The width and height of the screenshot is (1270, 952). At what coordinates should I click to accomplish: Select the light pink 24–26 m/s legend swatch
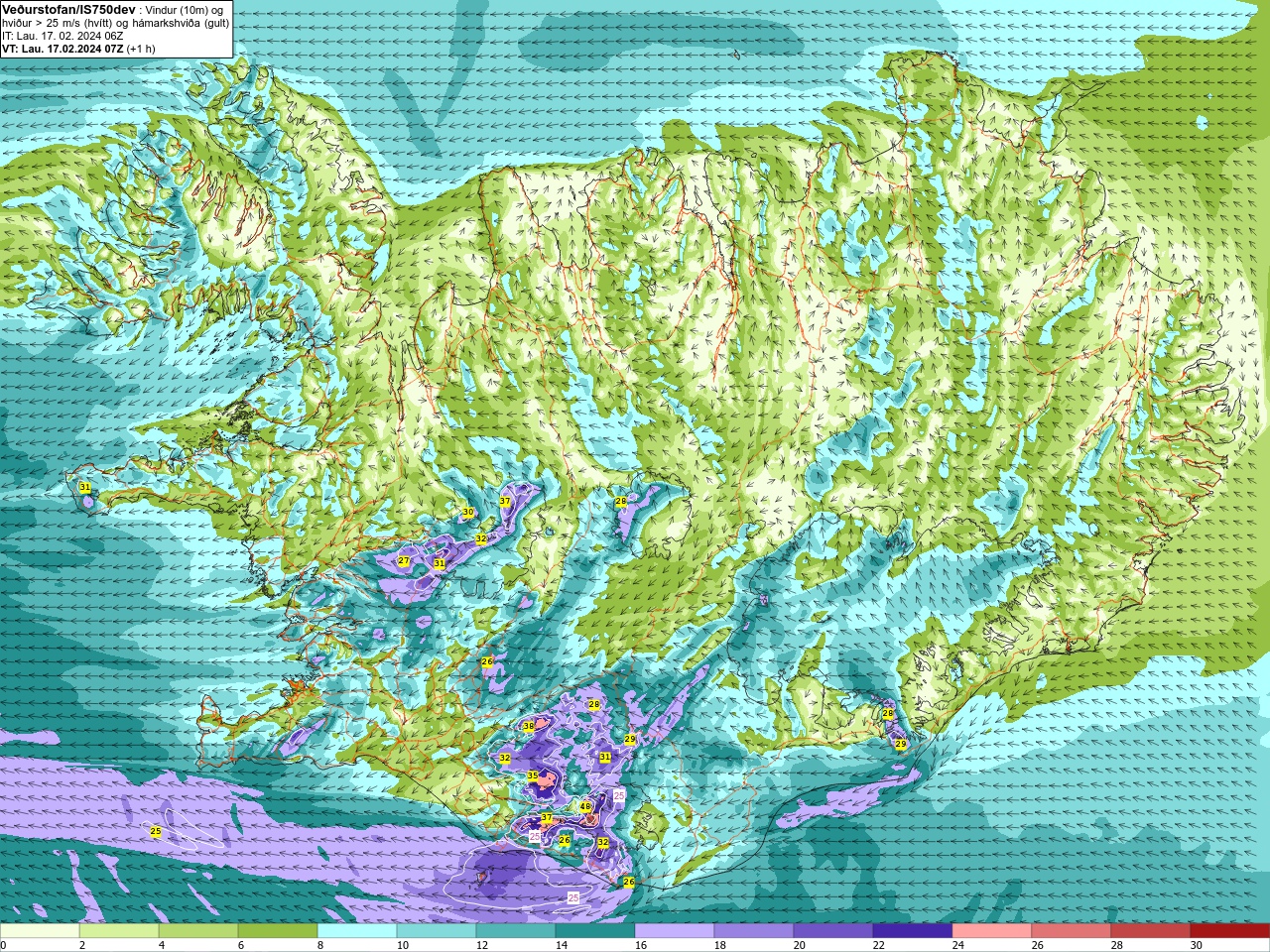coord(992,931)
